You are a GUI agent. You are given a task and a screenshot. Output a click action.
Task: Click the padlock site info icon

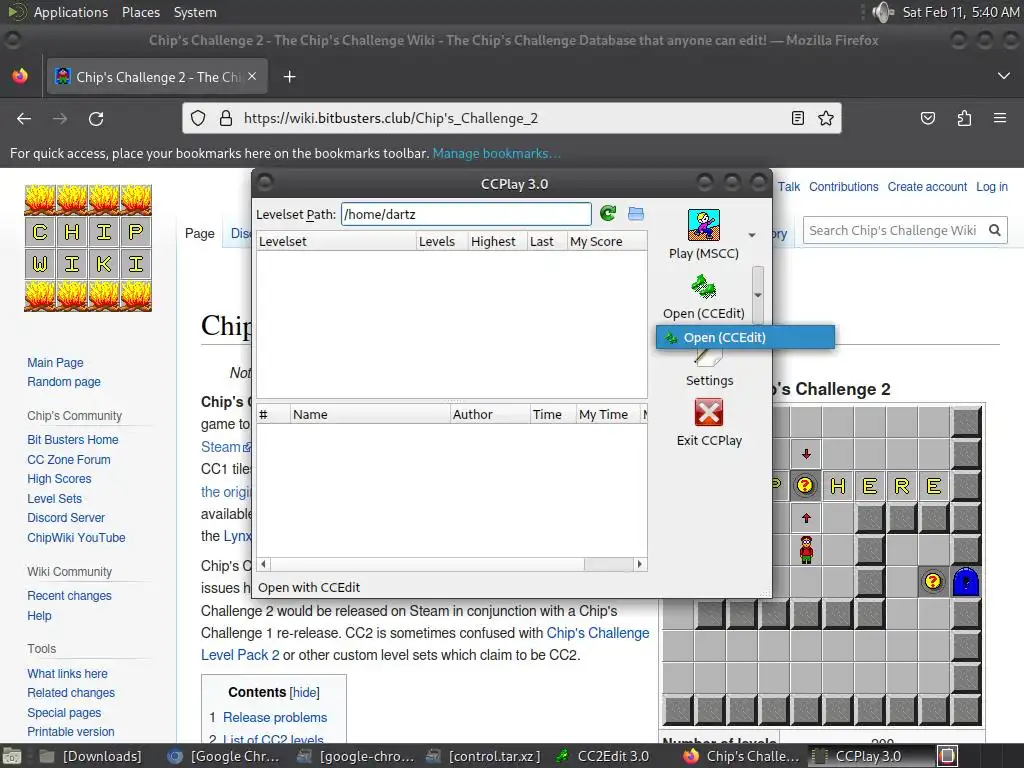click(226, 118)
